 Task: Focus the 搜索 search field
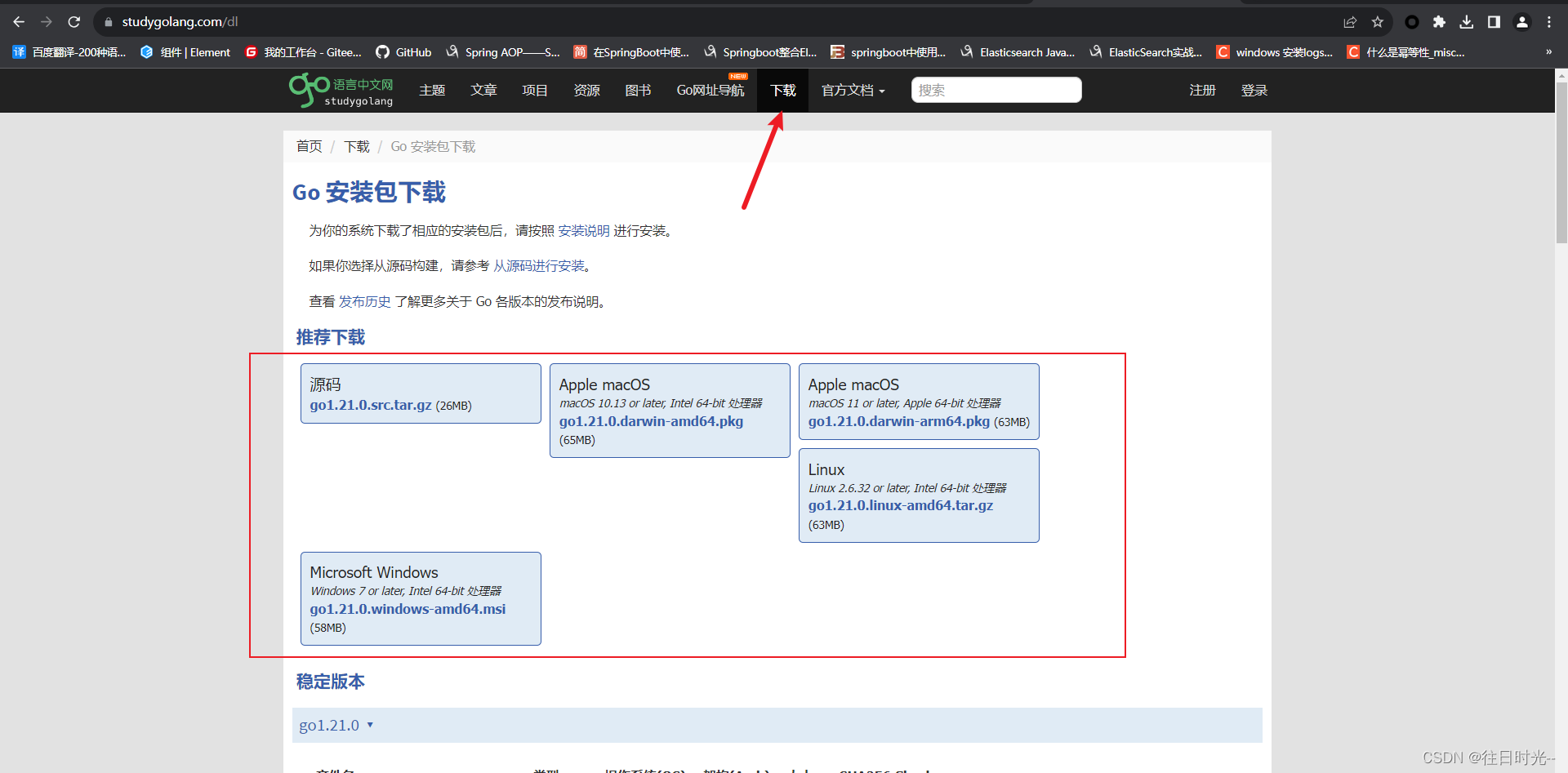pos(996,90)
